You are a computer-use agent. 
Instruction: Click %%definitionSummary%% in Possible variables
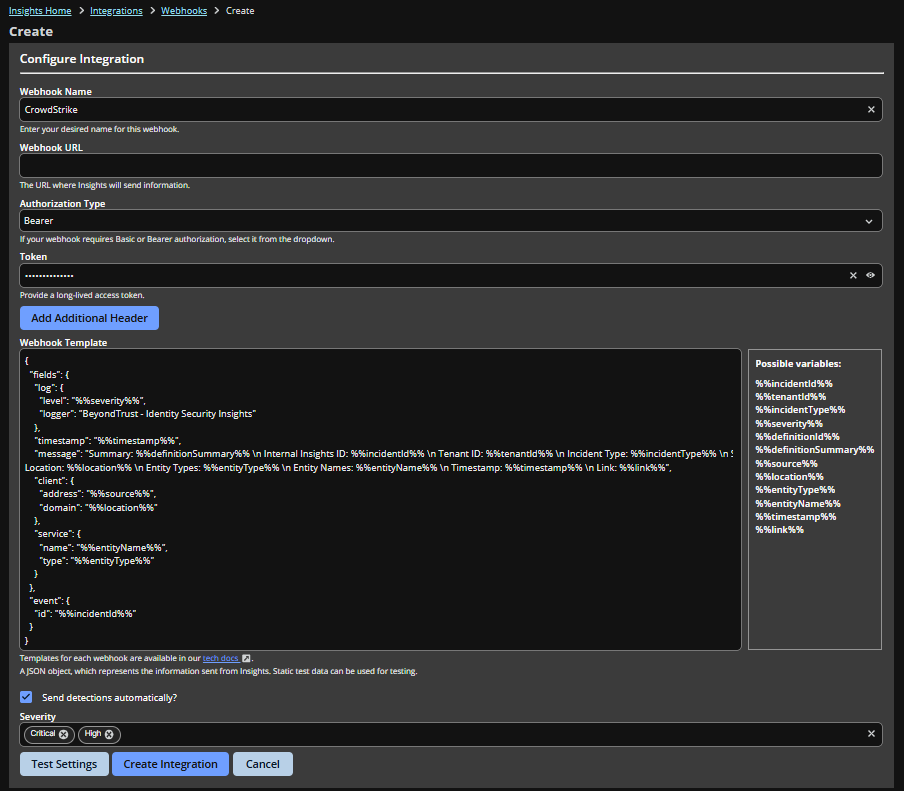(815, 450)
